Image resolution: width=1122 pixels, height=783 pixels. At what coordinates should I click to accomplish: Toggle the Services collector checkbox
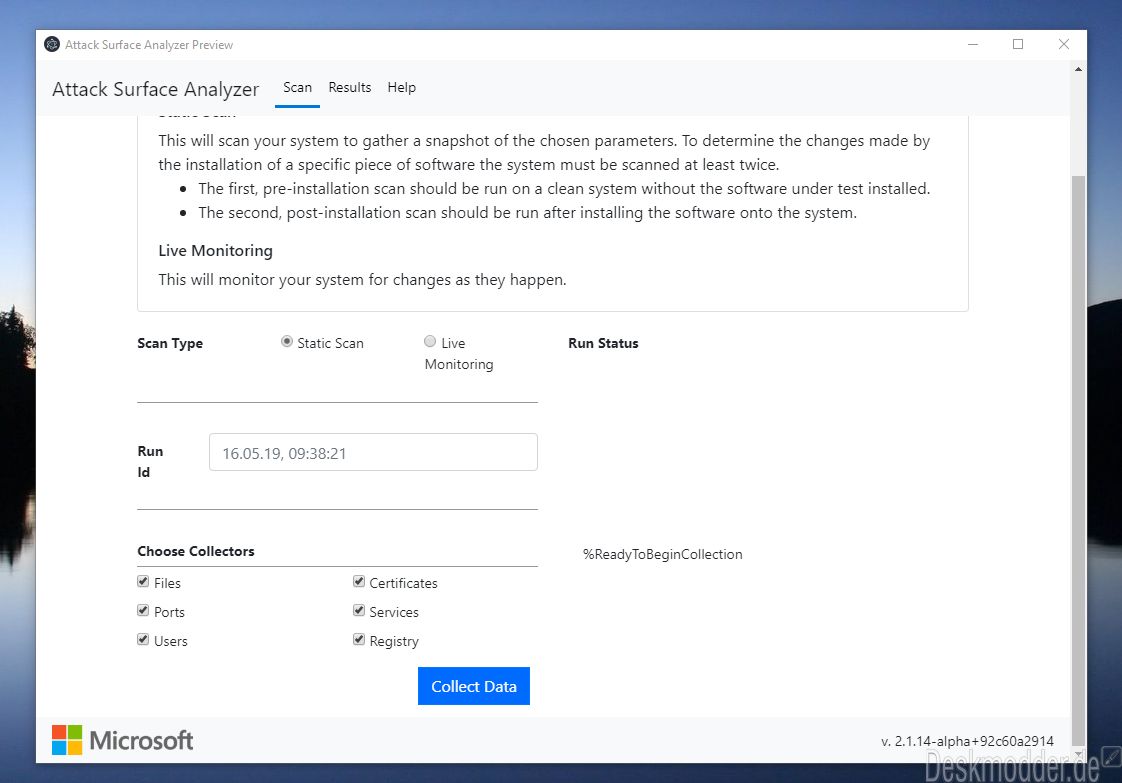coord(359,611)
